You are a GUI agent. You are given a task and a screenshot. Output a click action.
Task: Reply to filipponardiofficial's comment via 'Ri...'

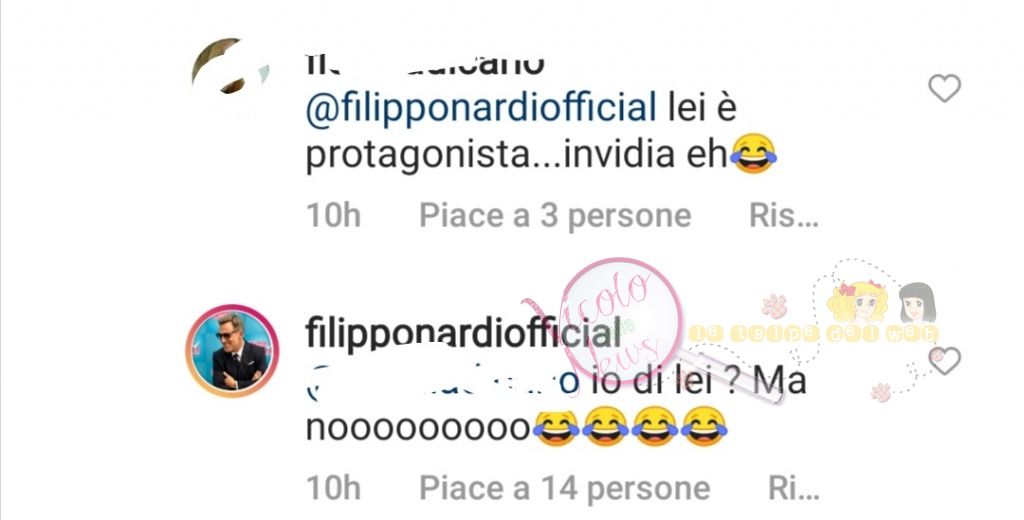point(793,488)
